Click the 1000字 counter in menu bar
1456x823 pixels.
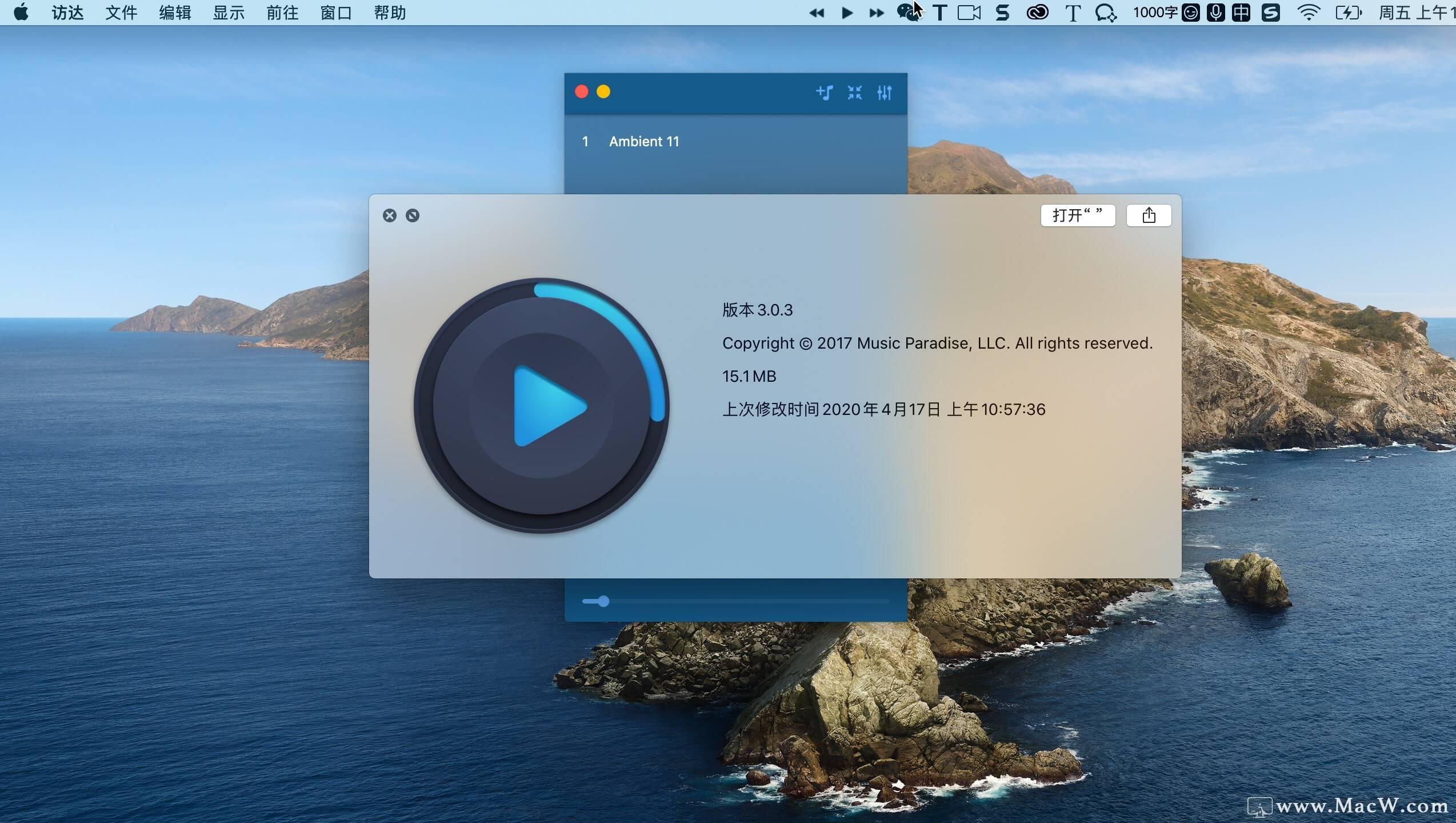coord(1155,13)
